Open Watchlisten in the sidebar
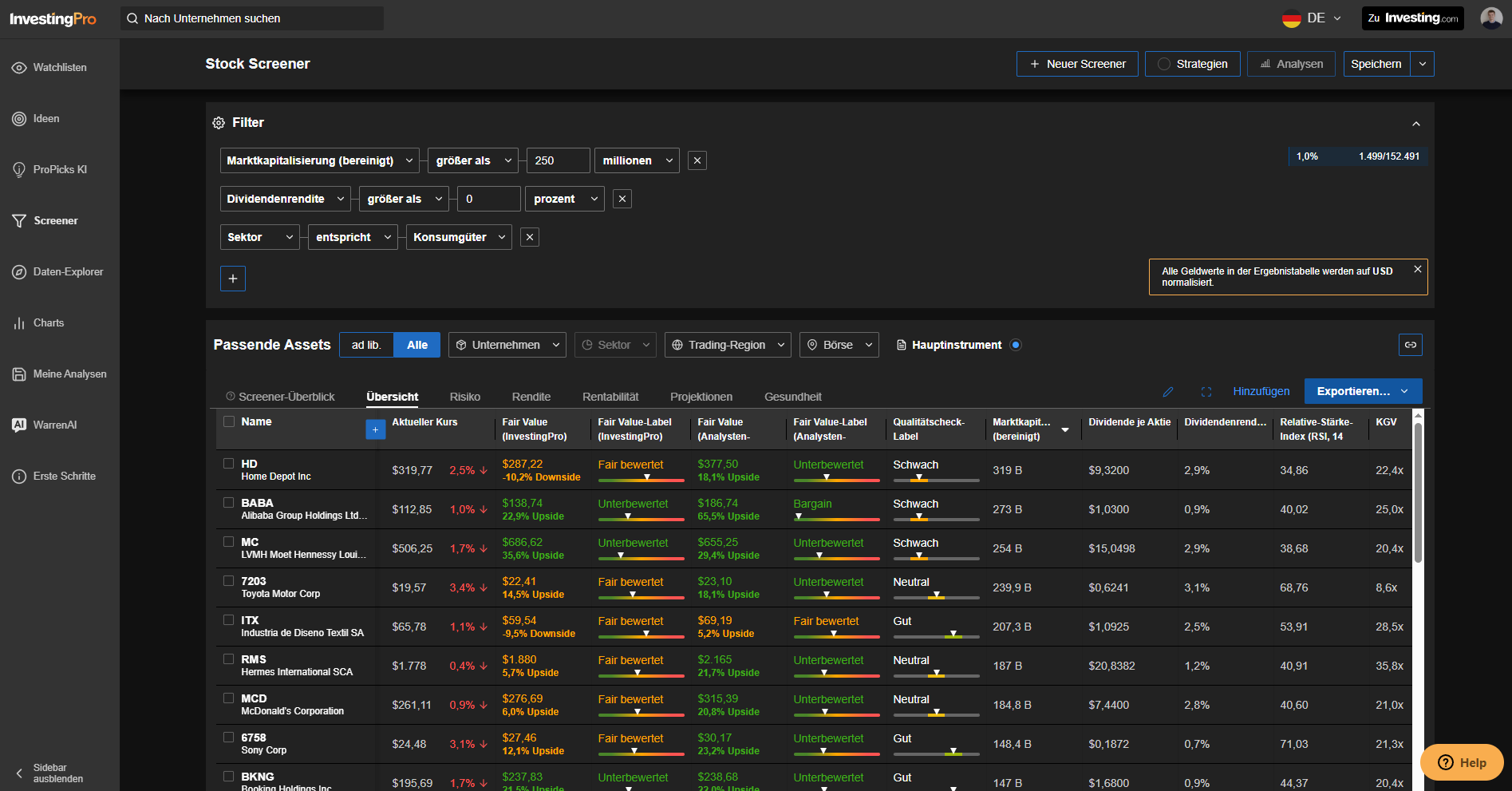1512x791 pixels. 49,68
